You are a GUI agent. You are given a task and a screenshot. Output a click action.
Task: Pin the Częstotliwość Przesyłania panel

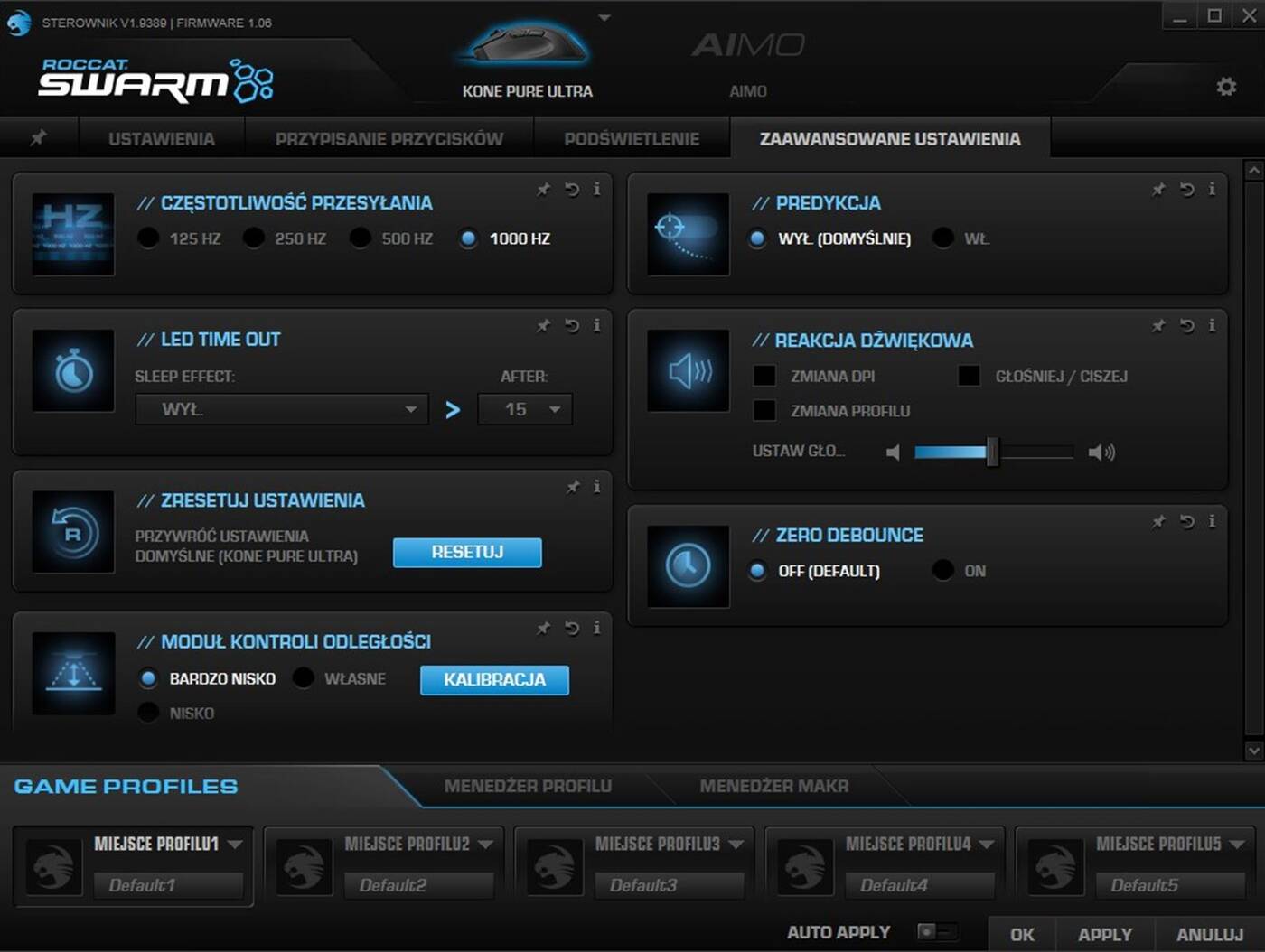pyautogui.click(x=543, y=190)
